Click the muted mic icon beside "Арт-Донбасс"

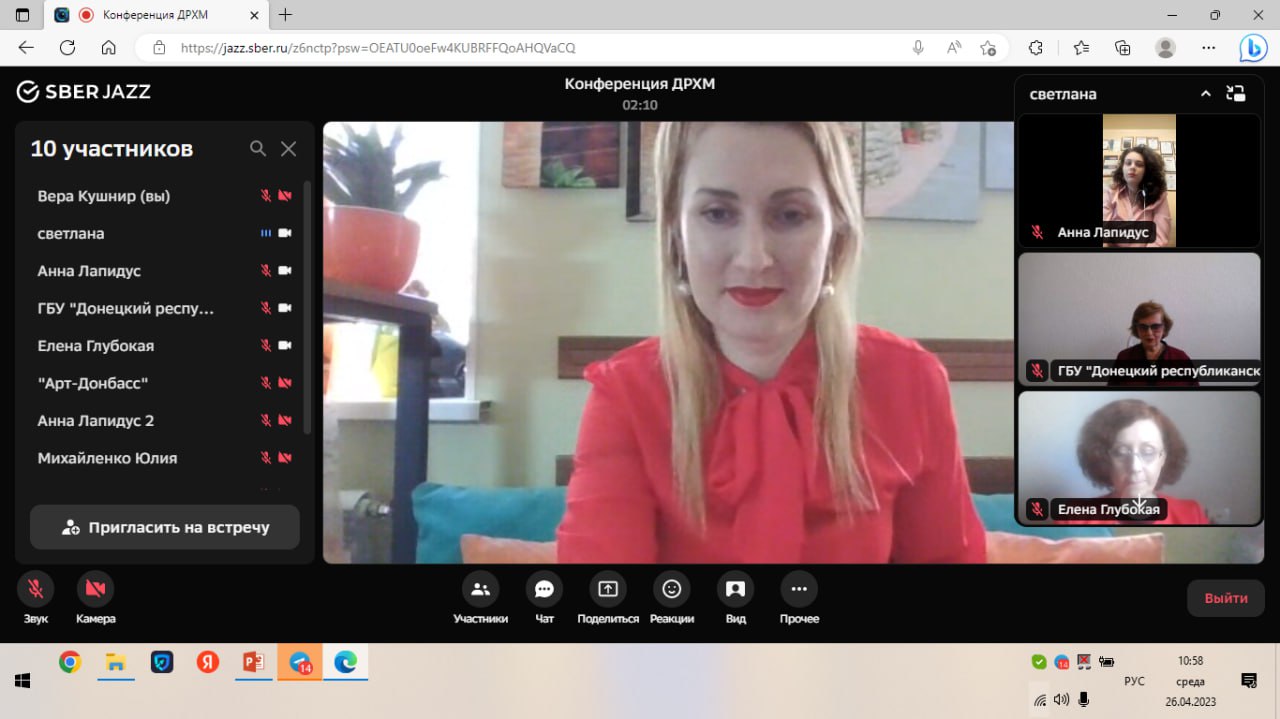coord(266,383)
